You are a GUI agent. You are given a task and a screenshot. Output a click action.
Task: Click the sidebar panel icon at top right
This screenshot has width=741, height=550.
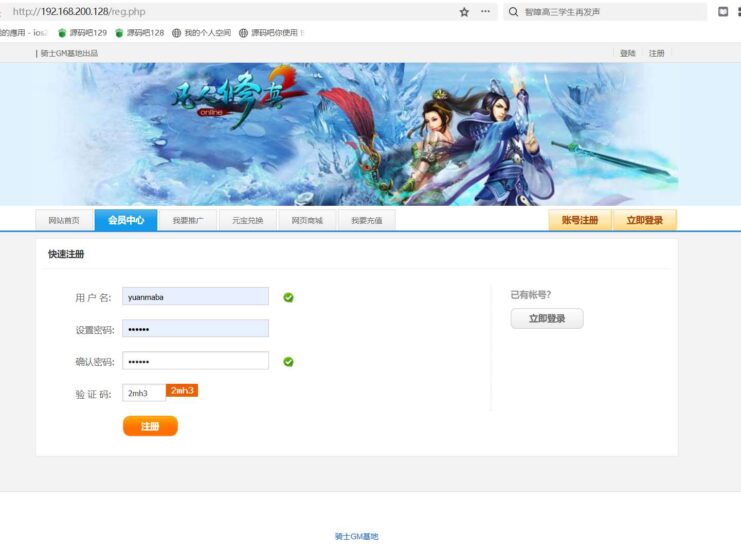(723, 12)
